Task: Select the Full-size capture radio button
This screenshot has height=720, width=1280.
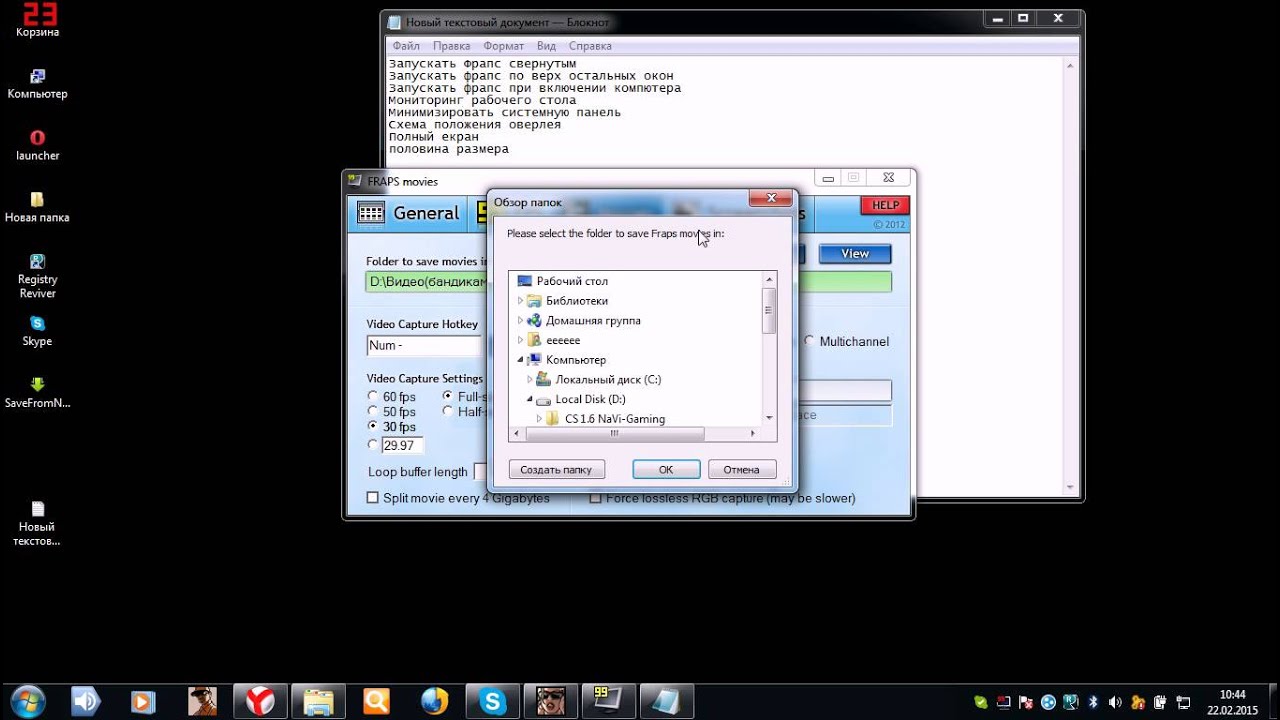Action: coord(448,397)
